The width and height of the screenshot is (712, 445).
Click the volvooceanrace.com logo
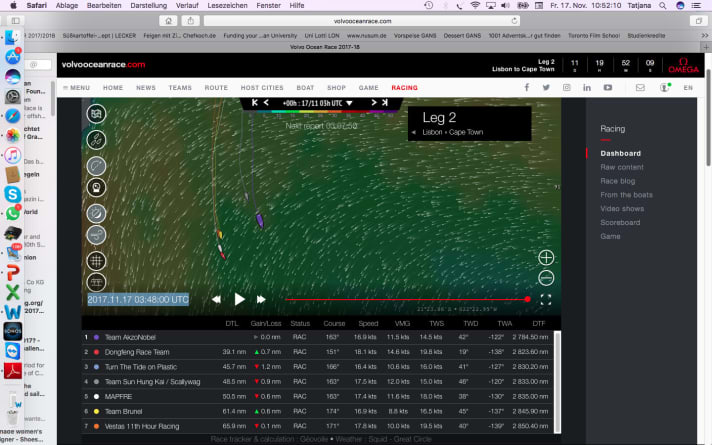[x=104, y=64]
